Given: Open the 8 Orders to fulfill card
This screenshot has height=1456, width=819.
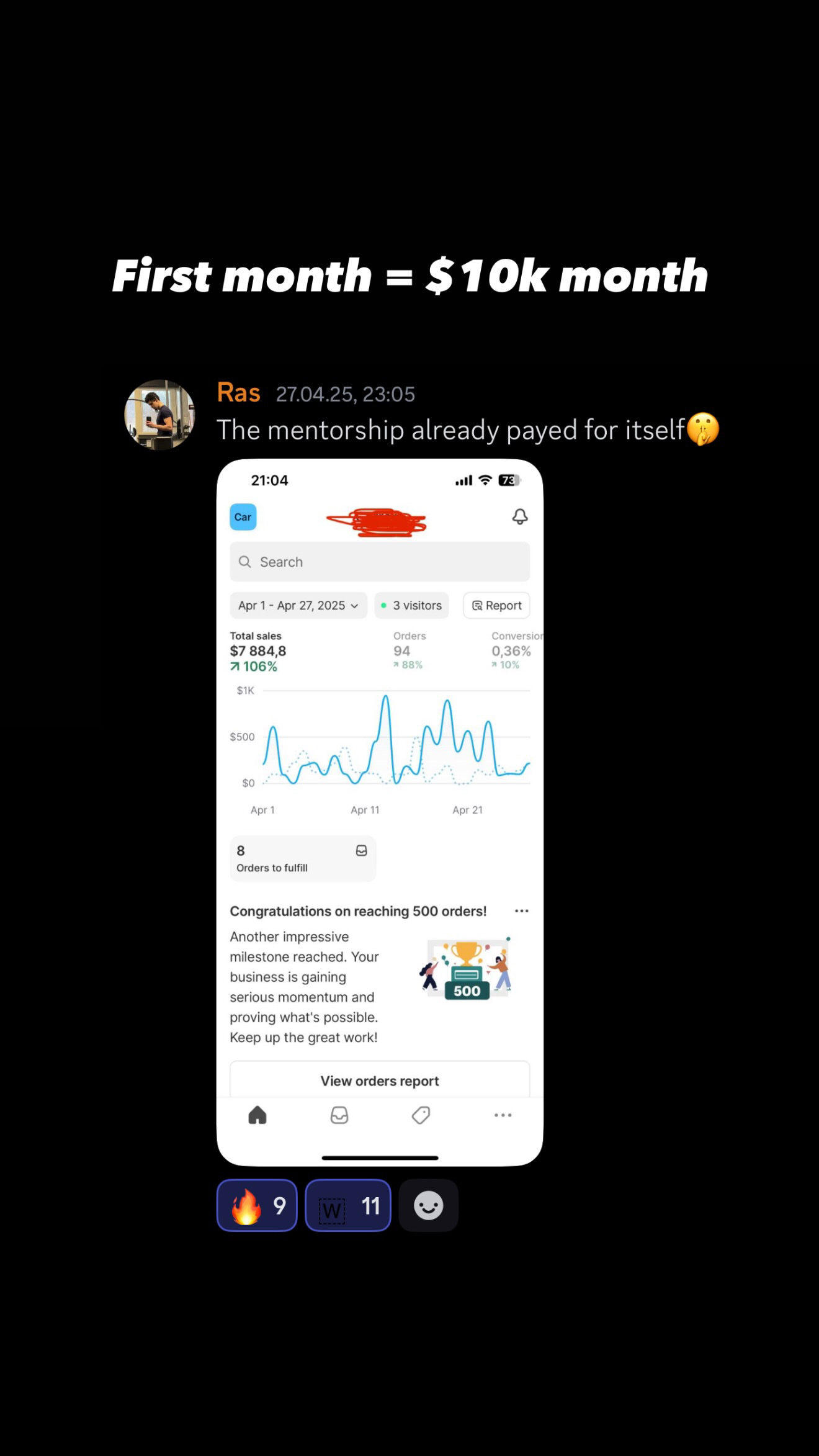Looking at the screenshot, I should pyautogui.click(x=303, y=858).
